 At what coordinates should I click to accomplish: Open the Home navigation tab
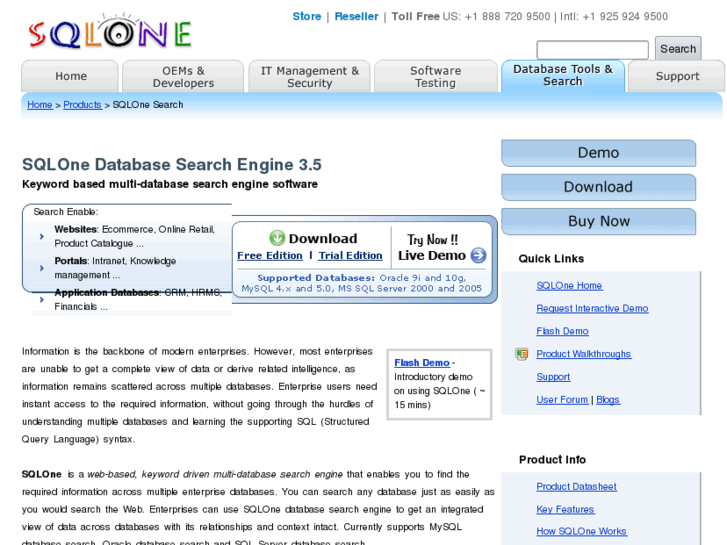70,76
